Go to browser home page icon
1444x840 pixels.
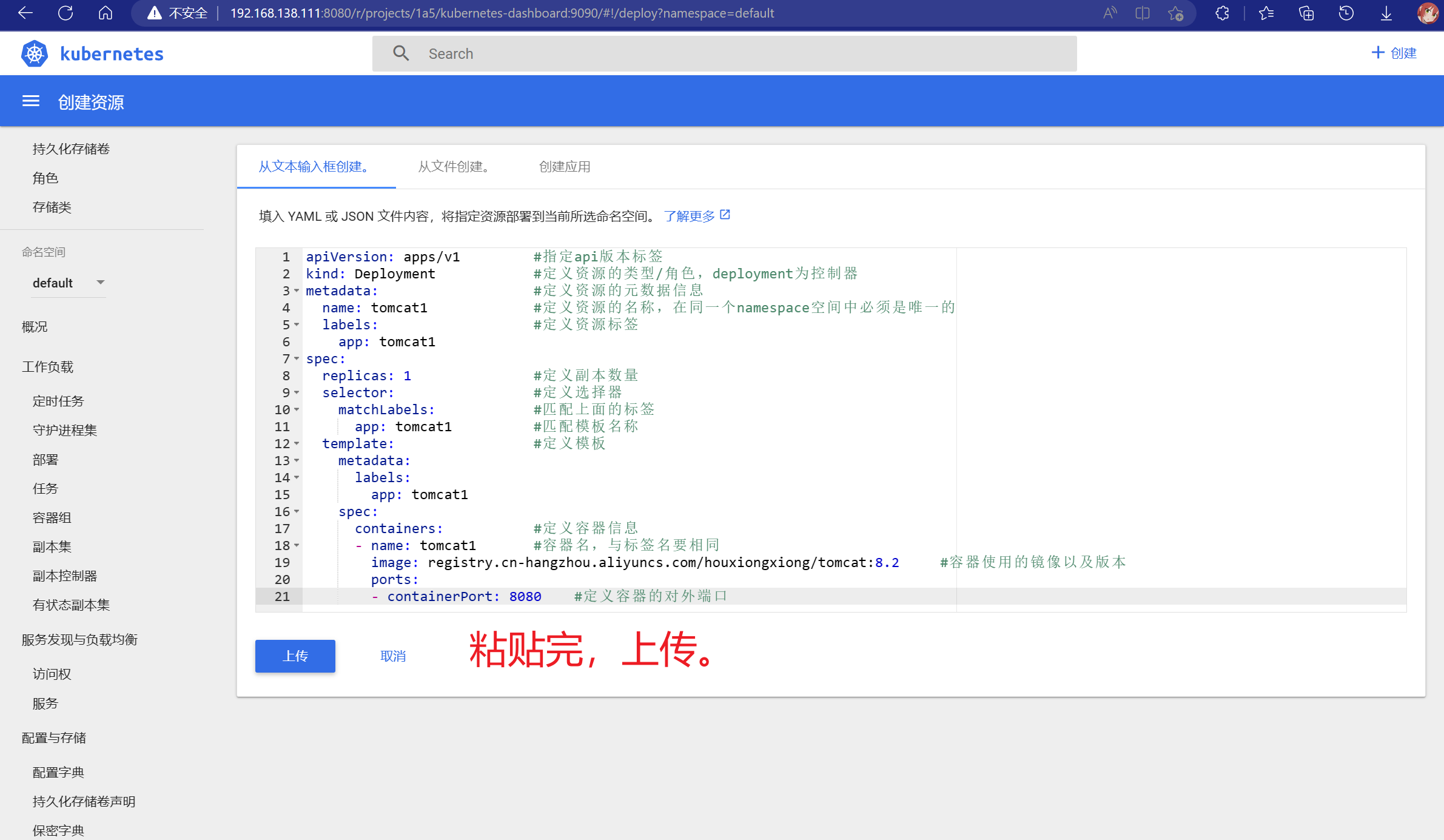point(106,13)
